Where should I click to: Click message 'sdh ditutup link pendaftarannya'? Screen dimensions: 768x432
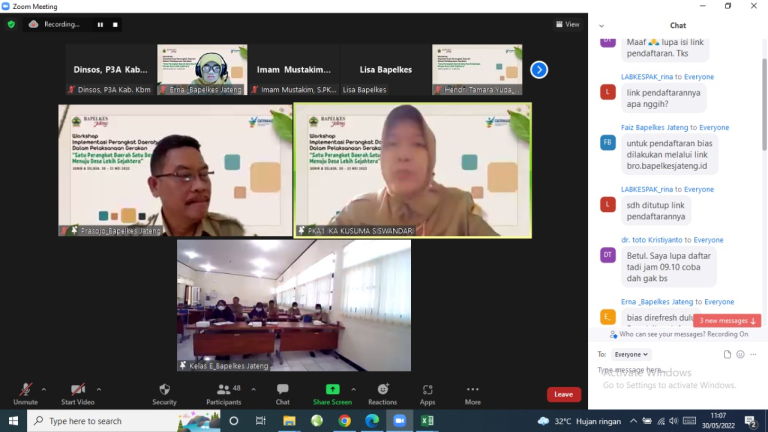coord(656,211)
